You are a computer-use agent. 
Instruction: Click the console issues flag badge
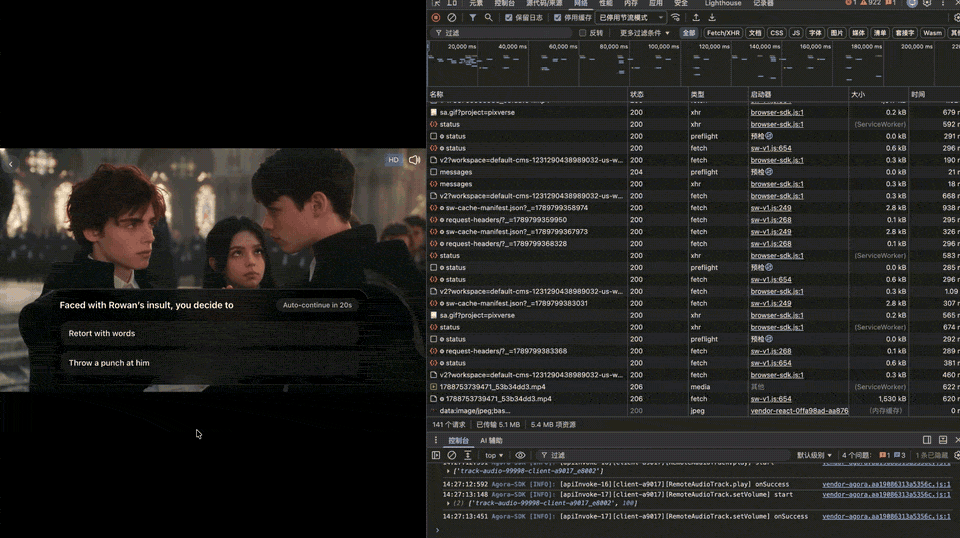pos(884,455)
